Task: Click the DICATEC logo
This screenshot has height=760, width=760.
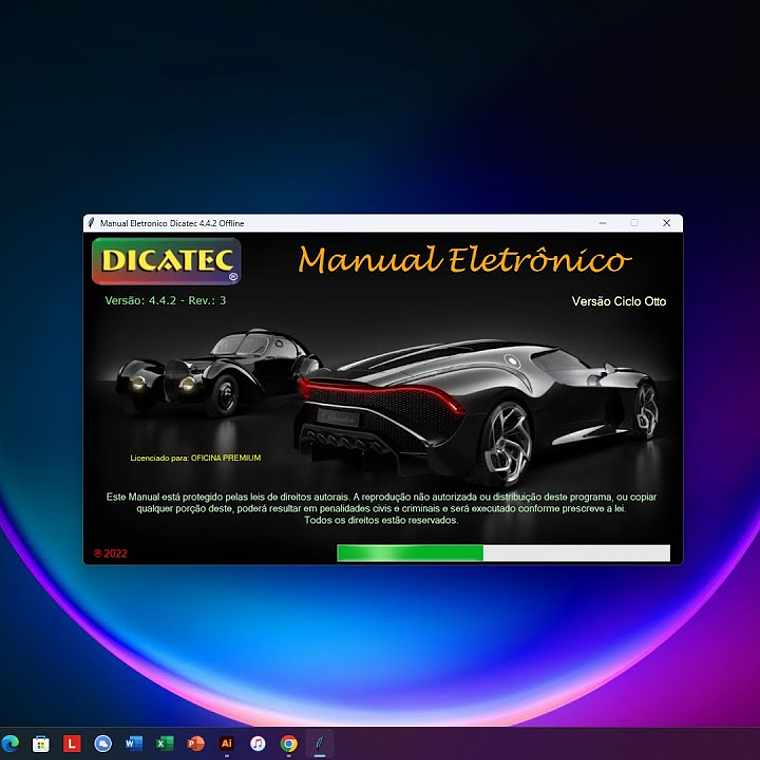Action: (166, 261)
